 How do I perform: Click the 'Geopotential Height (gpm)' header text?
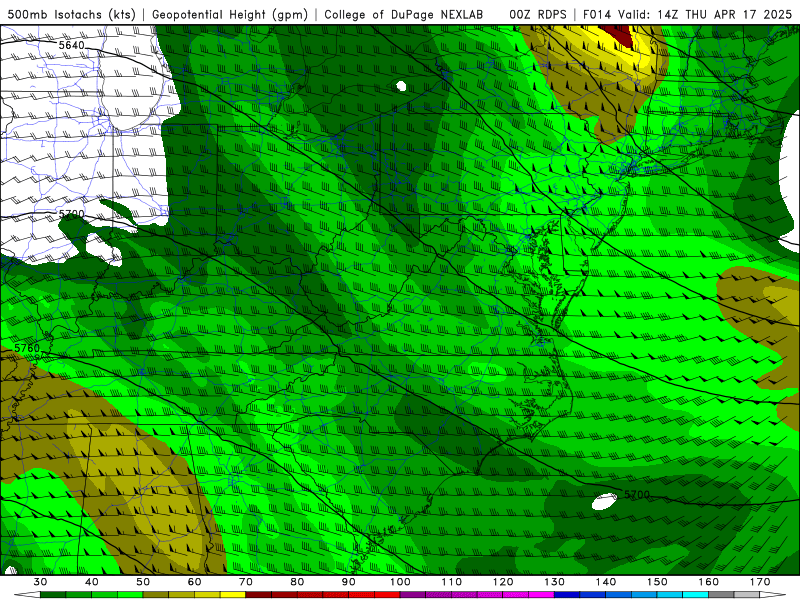[x=230, y=14]
